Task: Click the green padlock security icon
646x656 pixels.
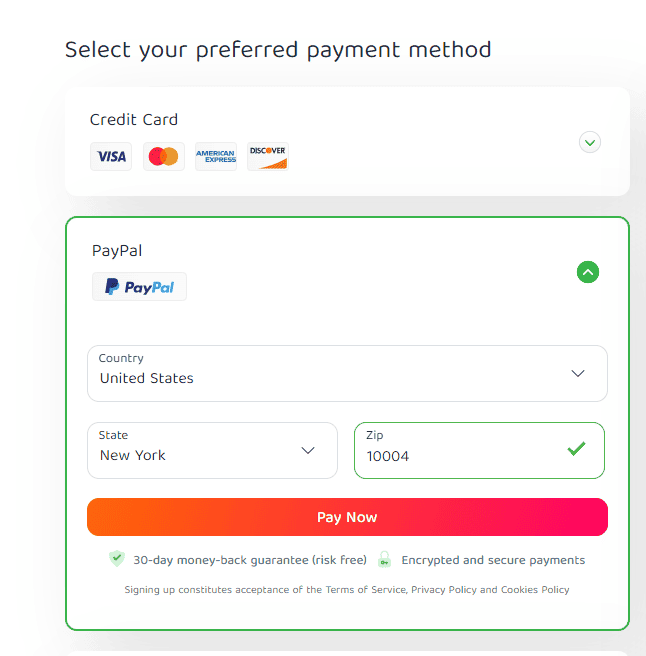Action: (384, 560)
